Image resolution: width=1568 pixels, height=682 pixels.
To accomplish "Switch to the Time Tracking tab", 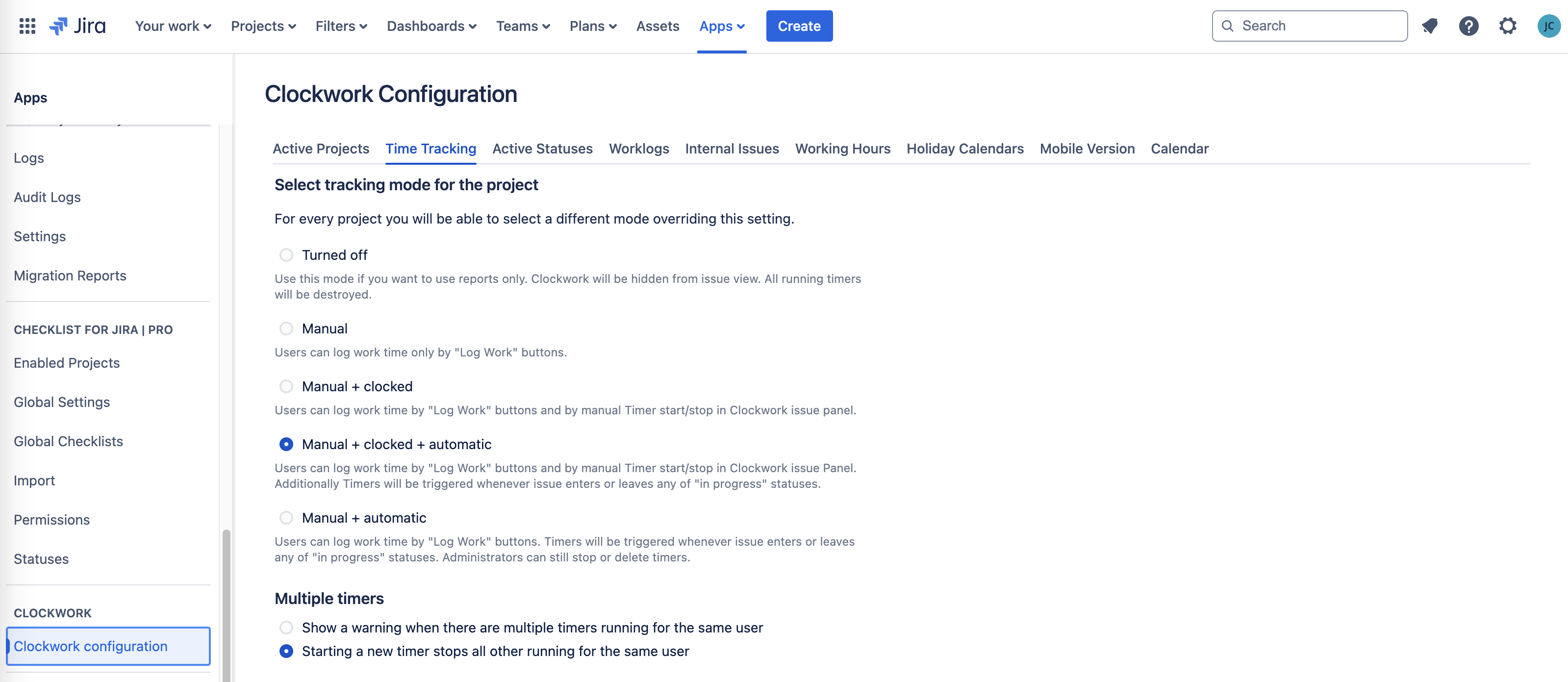I will click(x=430, y=149).
